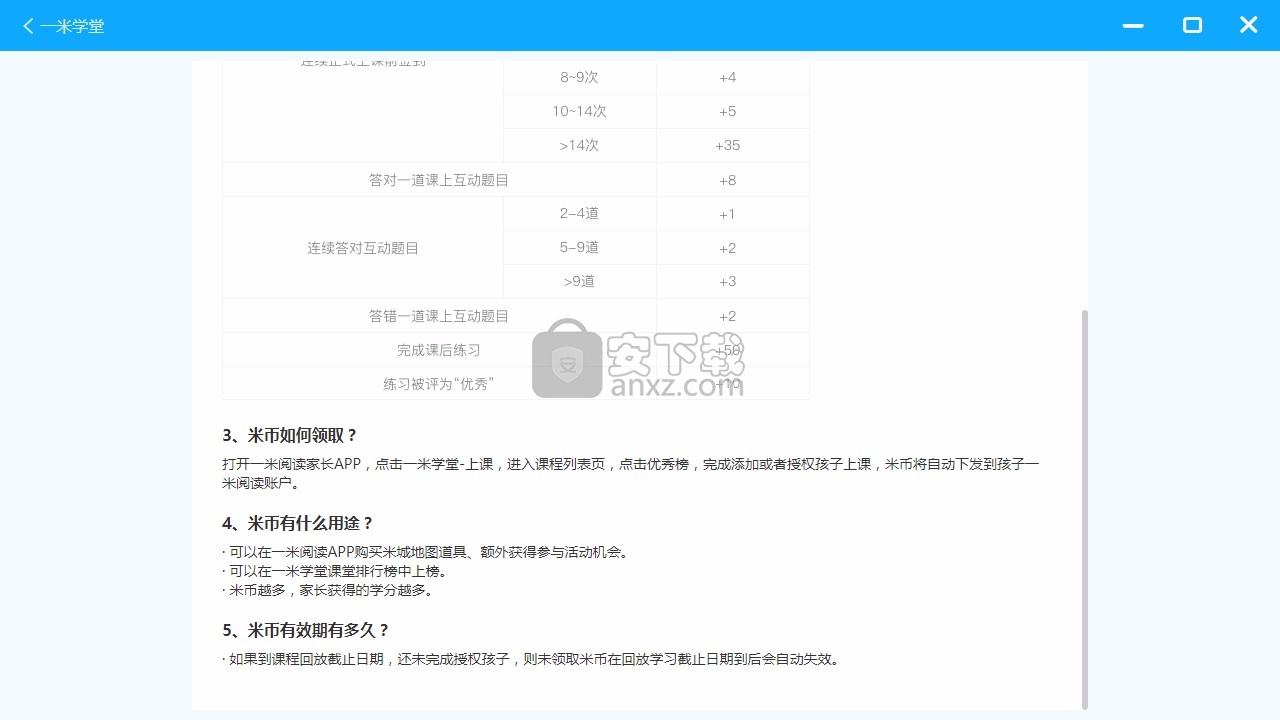This screenshot has height=720, width=1280.
Task: Click the +2 value for 答错一道课上互动题目
Action: pos(727,316)
